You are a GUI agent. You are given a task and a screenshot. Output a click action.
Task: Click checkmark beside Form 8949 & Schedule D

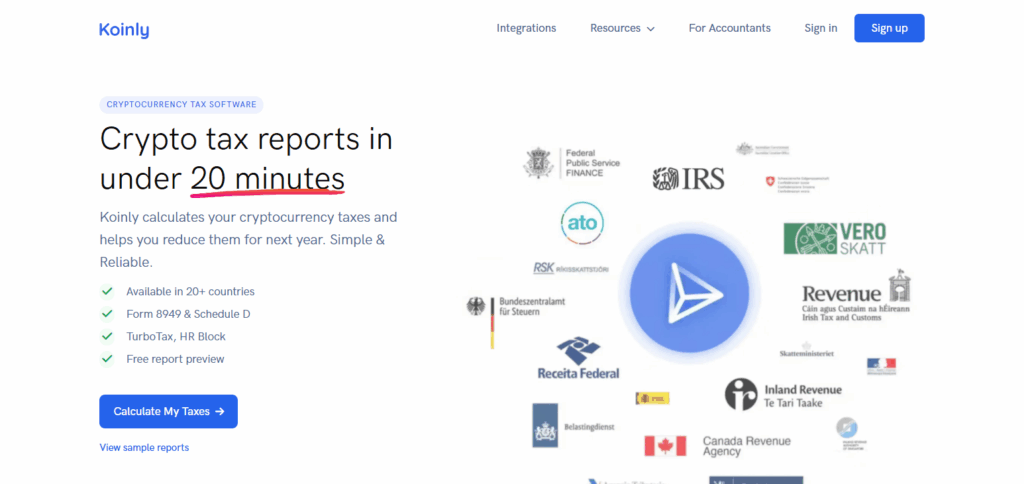(107, 314)
